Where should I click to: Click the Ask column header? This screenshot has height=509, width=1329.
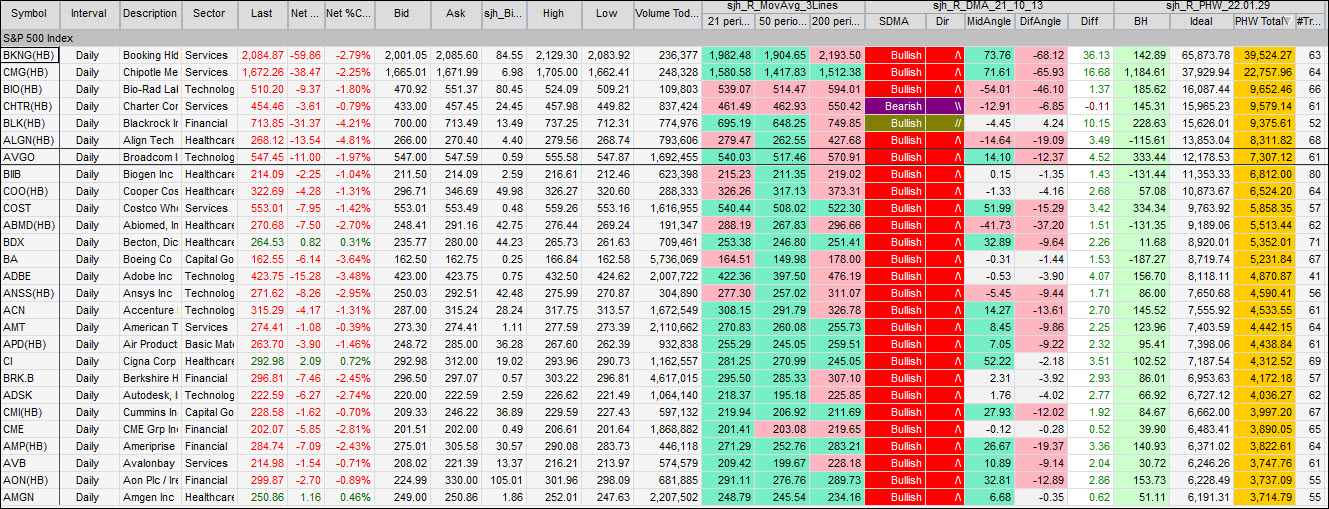456,14
